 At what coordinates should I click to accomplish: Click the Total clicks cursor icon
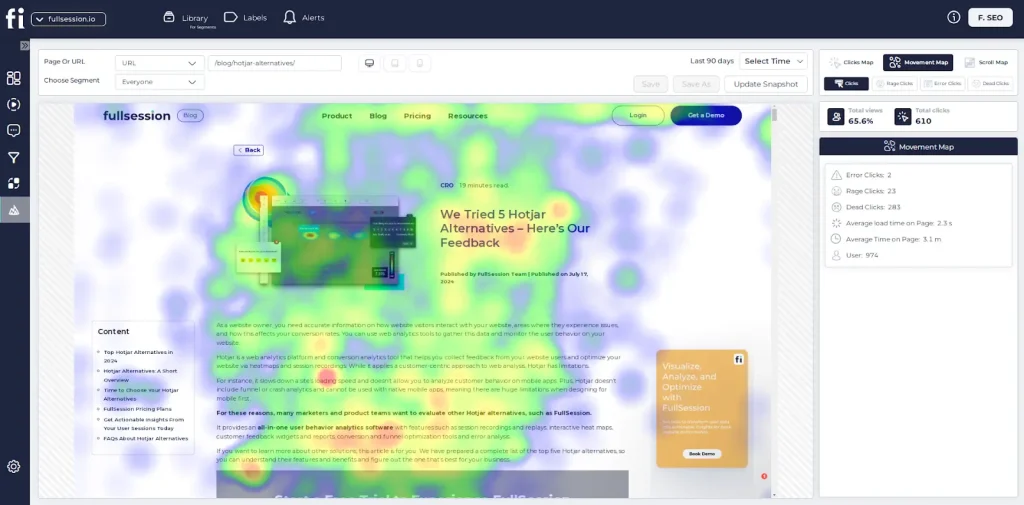[x=903, y=116]
